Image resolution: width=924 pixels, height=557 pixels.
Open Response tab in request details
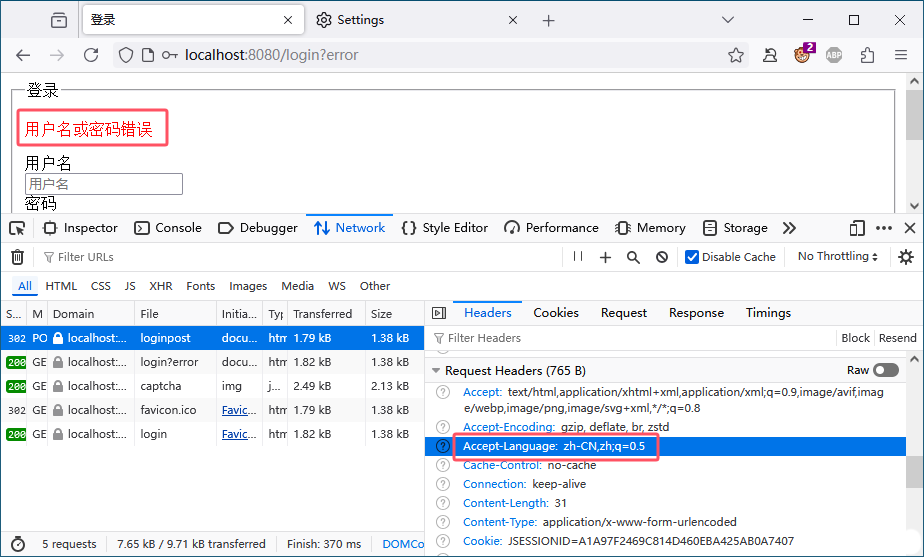coord(696,313)
